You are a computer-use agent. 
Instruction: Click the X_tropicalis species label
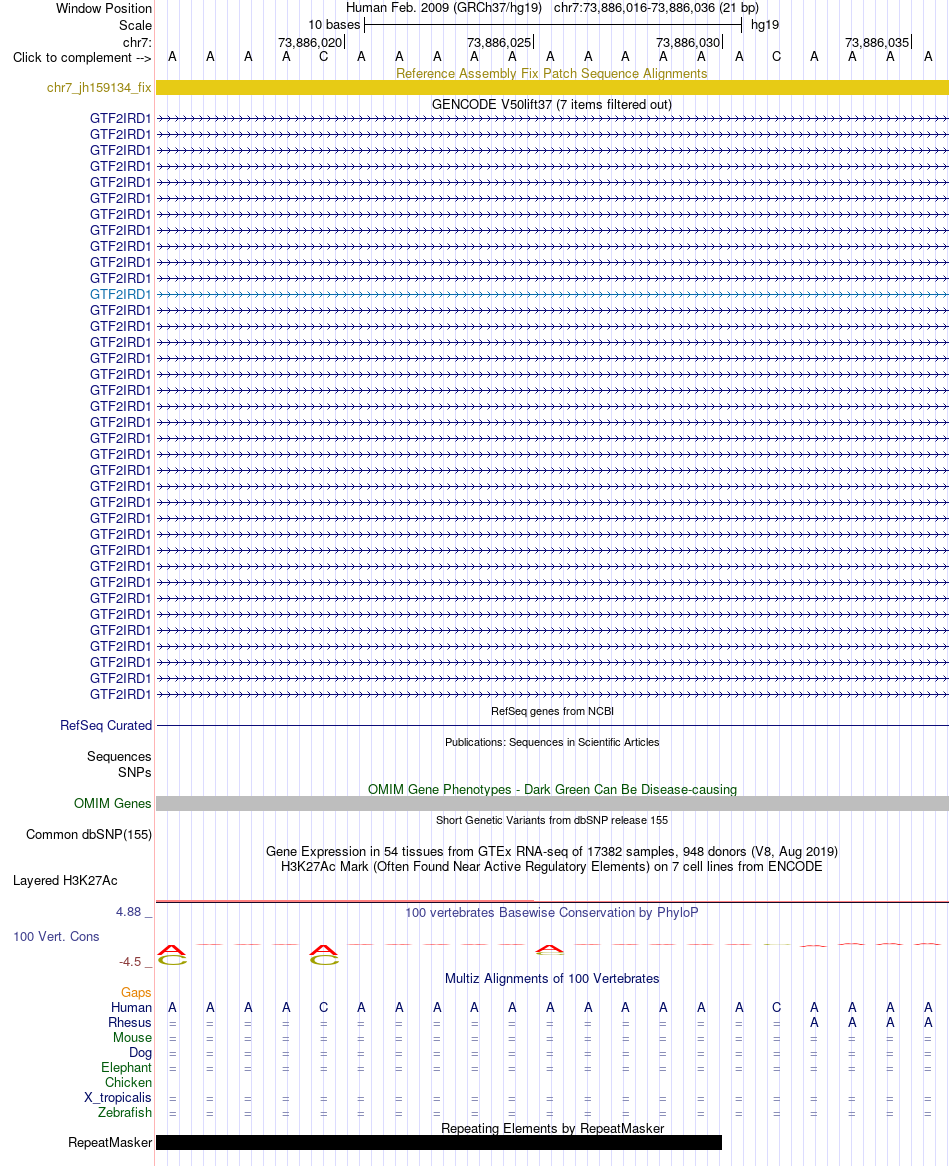117,1098
